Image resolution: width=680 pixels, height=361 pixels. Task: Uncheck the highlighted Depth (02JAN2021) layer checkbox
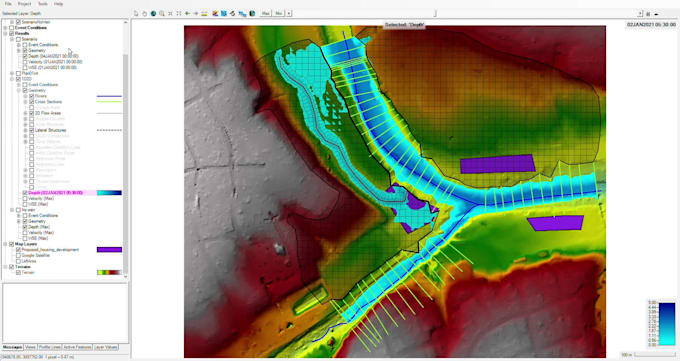pos(25,193)
